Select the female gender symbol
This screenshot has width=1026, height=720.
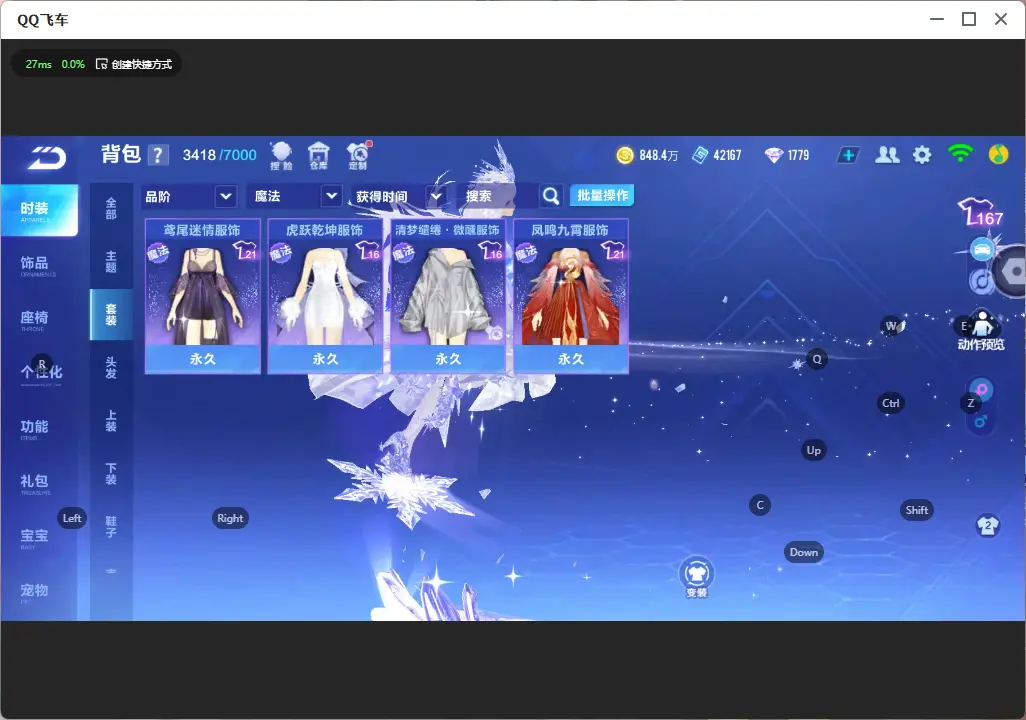click(x=982, y=390)
